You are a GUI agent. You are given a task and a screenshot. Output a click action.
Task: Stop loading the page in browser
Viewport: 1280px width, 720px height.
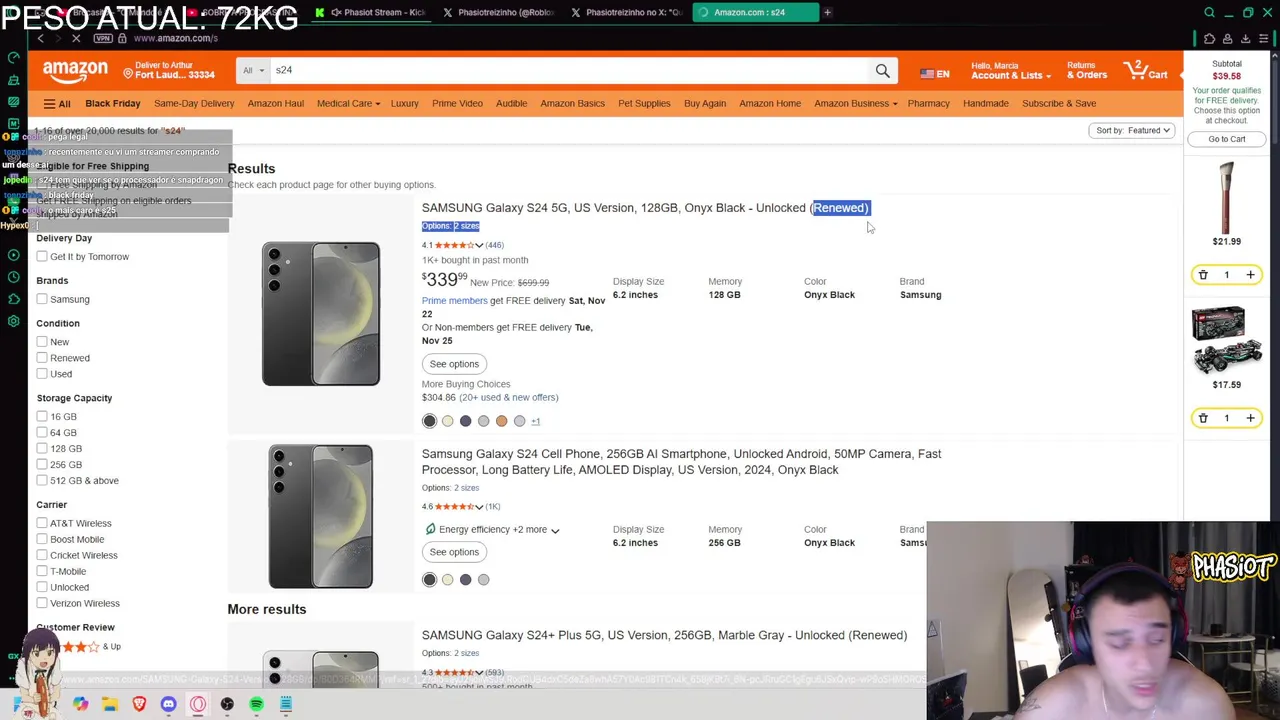pos(76,38)
